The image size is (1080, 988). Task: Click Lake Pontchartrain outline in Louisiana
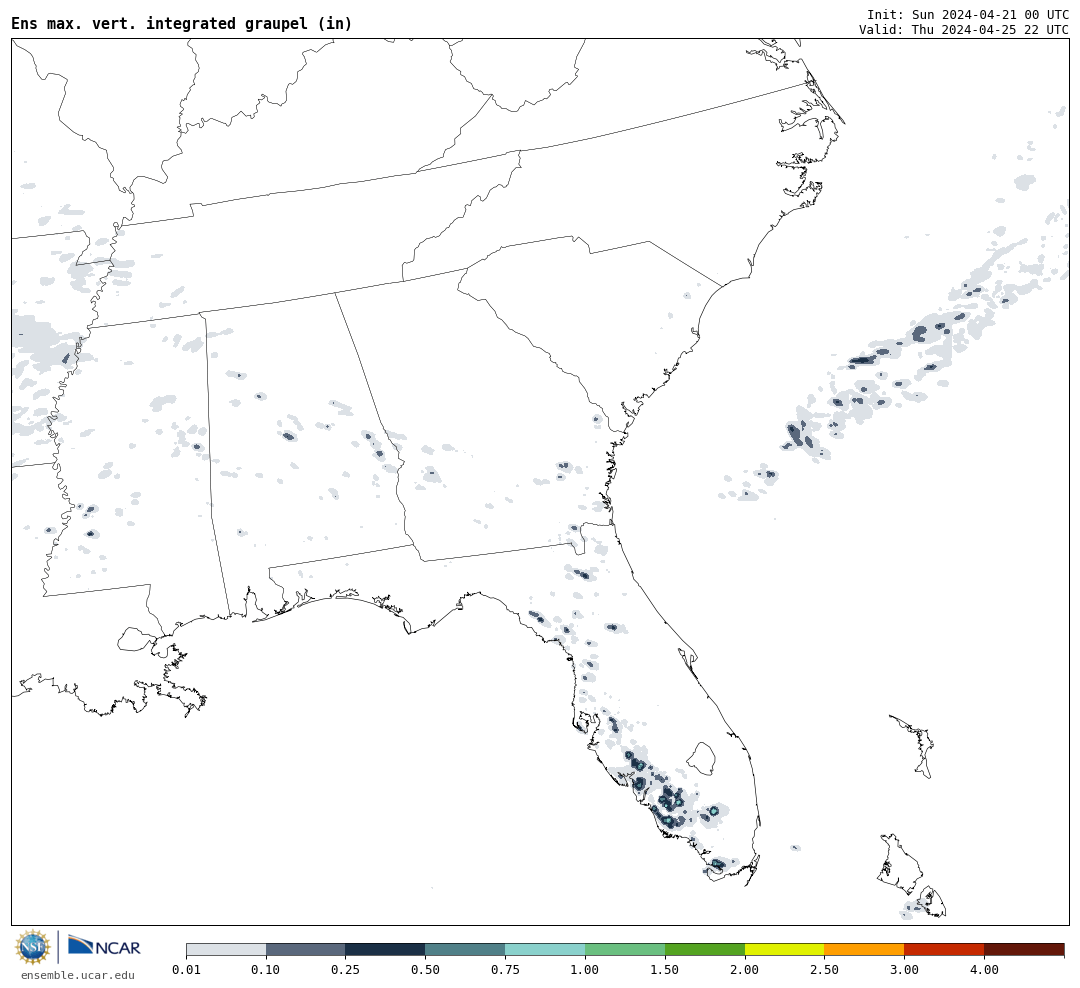[x=135, y=639]
